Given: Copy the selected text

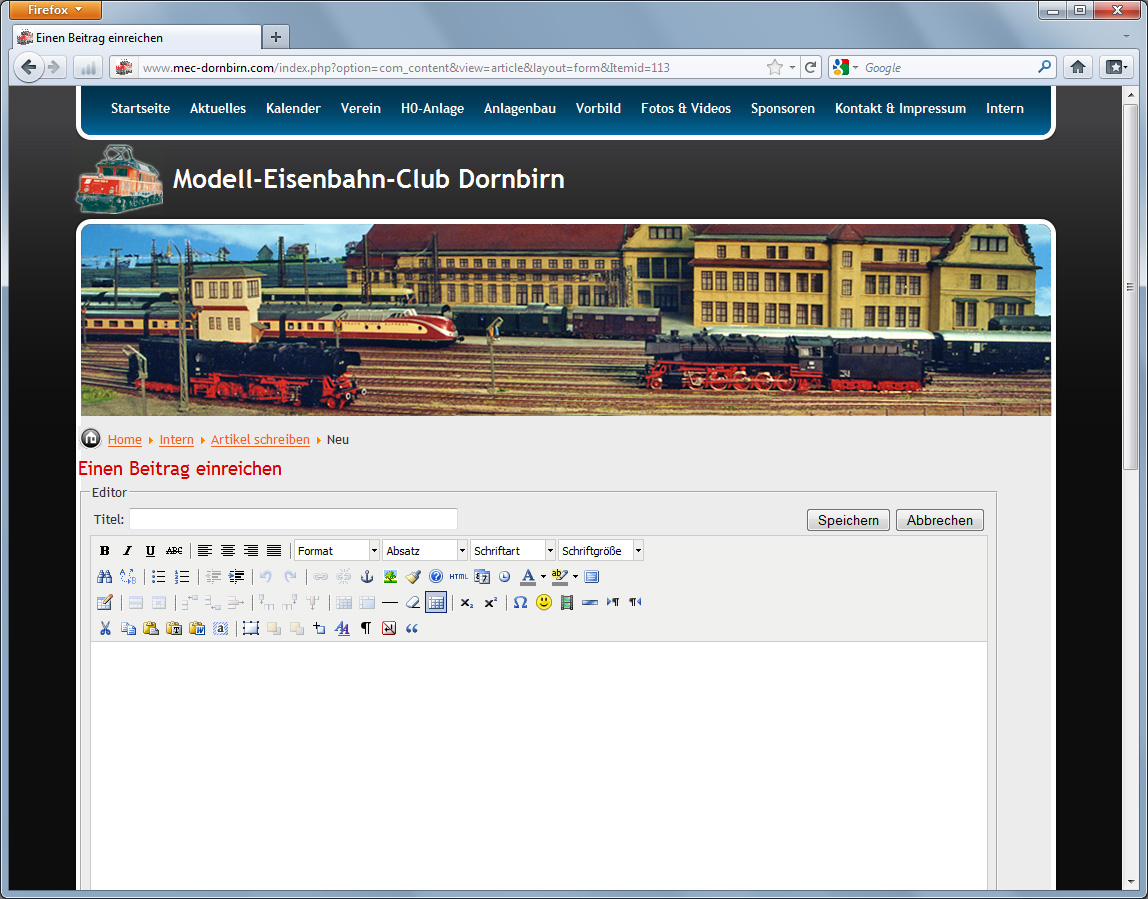Looking at the screenshot, I should click(x=128, y=628).
